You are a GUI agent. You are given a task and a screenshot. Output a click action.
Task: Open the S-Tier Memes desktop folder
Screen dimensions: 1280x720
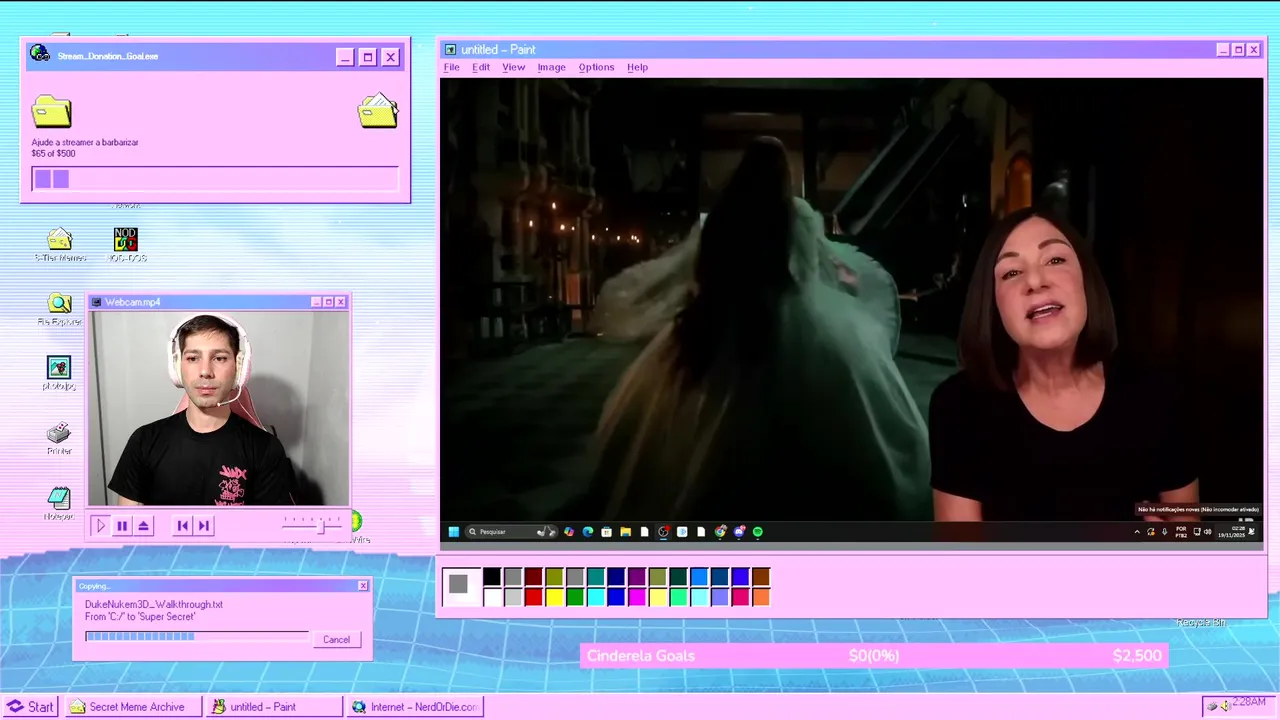click(60, 245)
